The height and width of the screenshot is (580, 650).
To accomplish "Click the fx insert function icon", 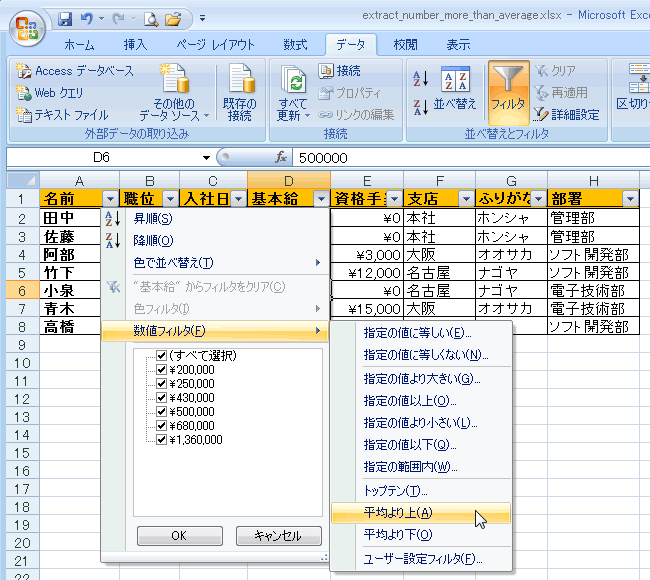I will coord(281,158).
